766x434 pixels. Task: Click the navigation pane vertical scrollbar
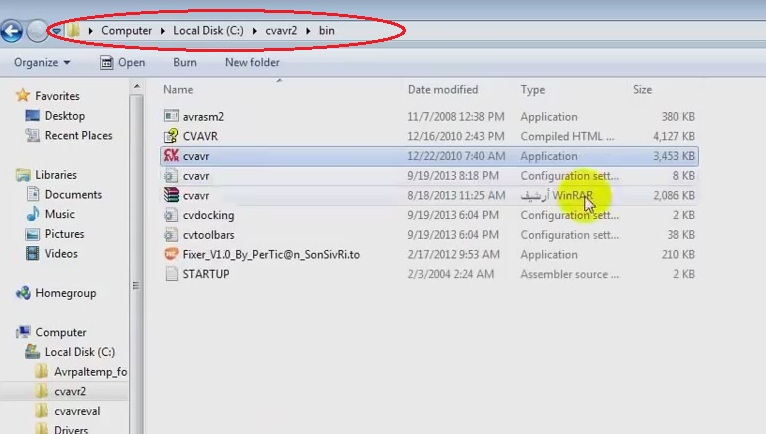click(137, 250)
